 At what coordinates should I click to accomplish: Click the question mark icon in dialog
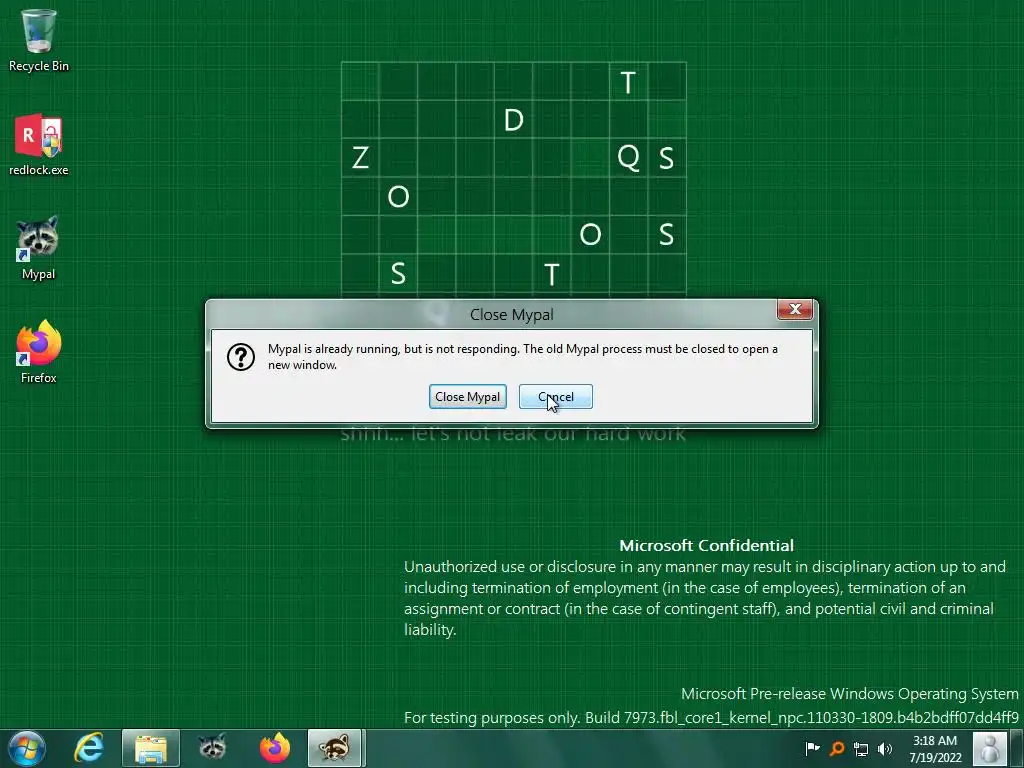(x=241, y=357)
